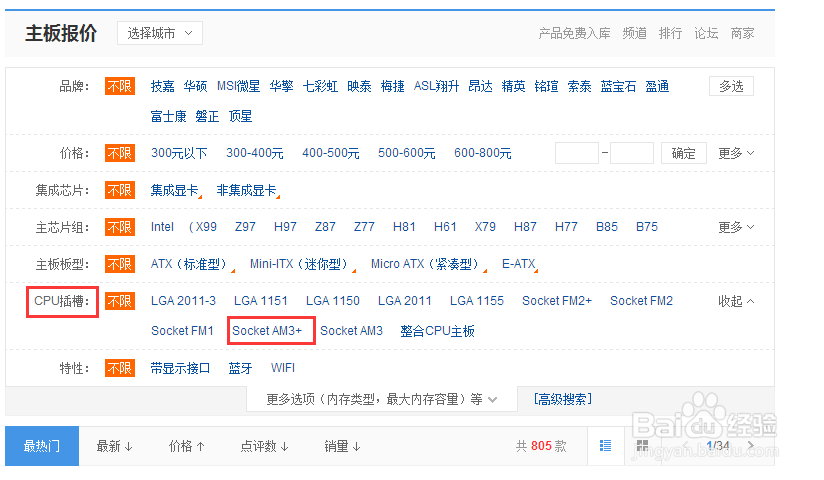Sort by 点评数 tab
The height and width of the screenshot is (480, 824).
click(265, 446)
